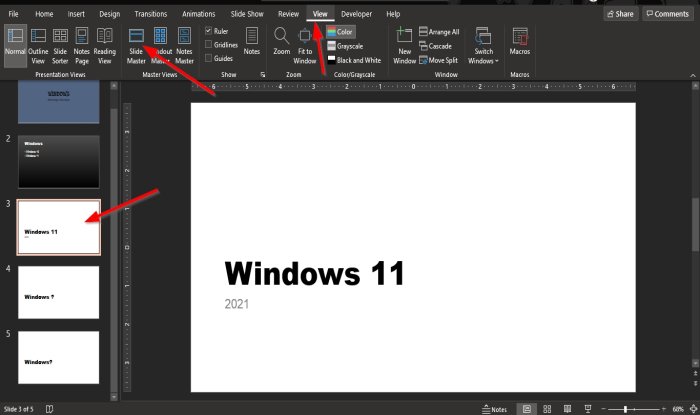Enable the Guides checkbox

tap(208, 58)
